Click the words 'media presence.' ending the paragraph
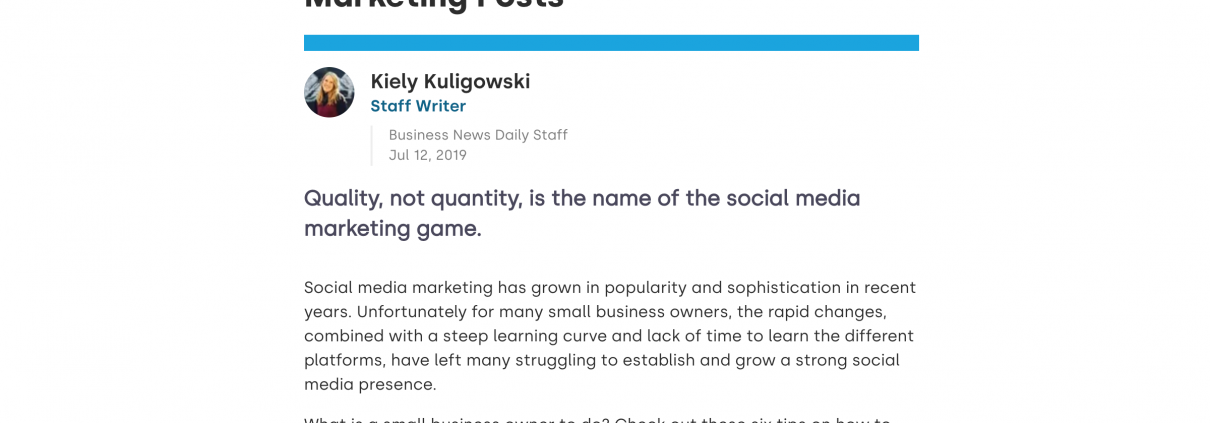Screen dimensions: 1210x423 (370, 385)
